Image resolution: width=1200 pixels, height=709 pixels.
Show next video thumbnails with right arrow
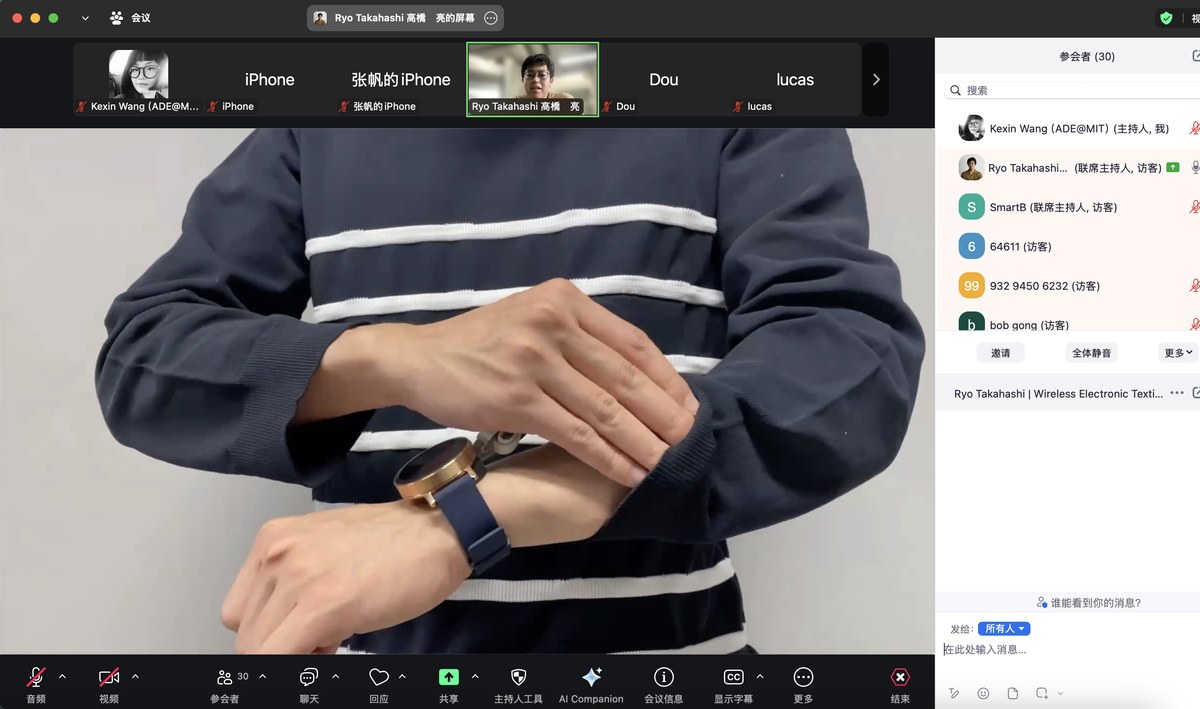pos(876,80)
